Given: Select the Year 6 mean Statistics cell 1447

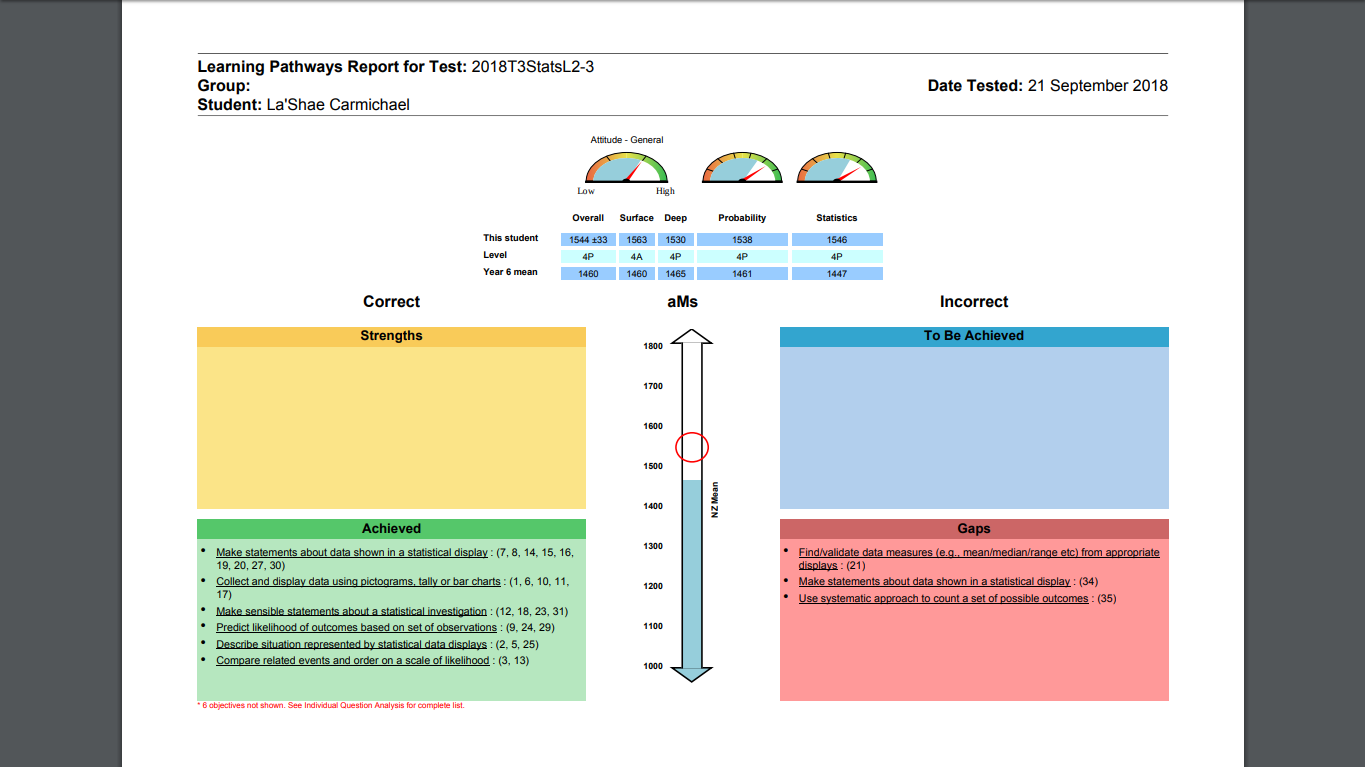Looking at the screenshot, I should pyautogui.click(x=837, y=274).
